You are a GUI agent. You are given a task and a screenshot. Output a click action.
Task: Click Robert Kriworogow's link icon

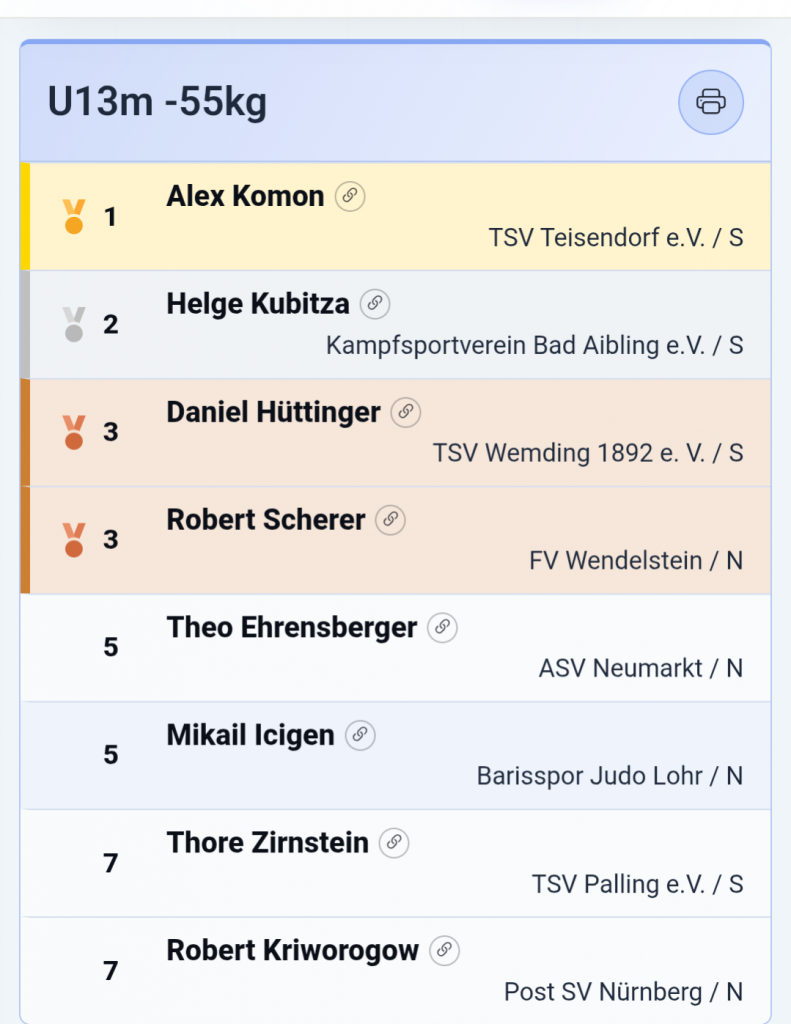[x=444, y=951]
